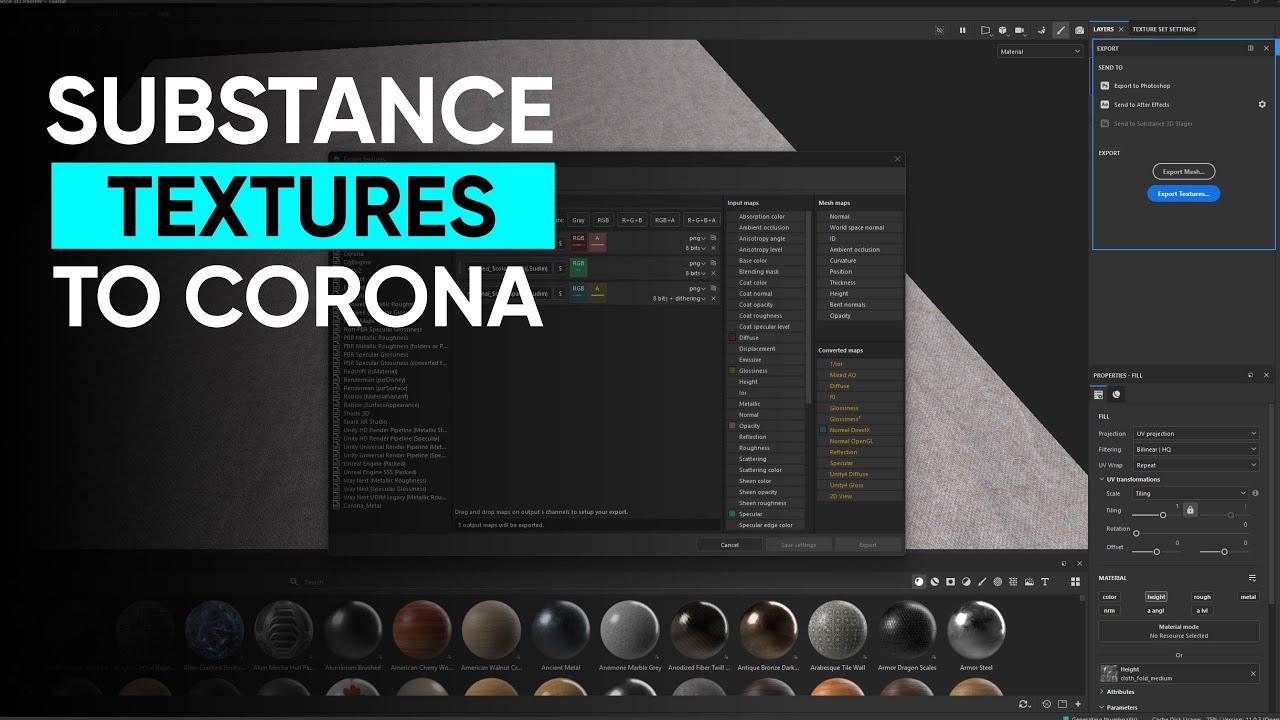1280x720 pixels.
Task: Select Normal DirectX converted map
Action: (850, 430)
